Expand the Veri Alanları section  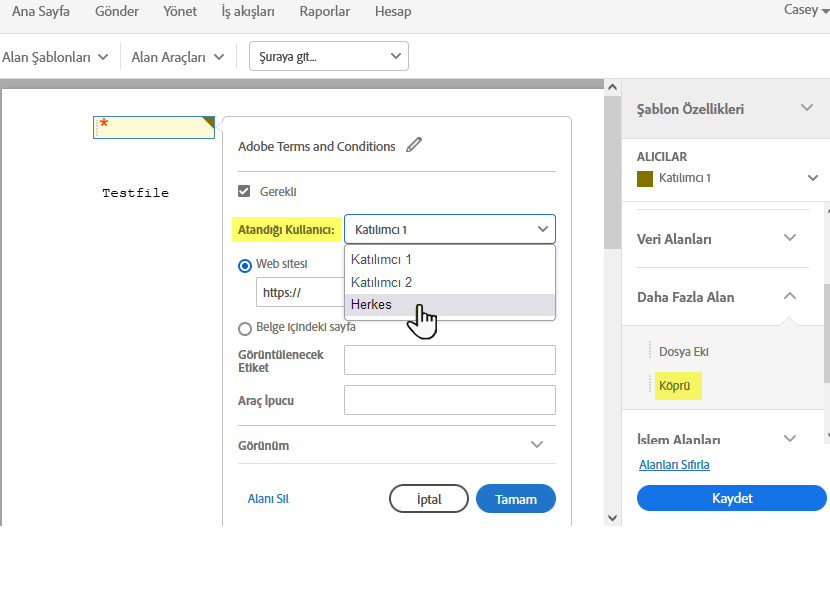click(790, 239)
